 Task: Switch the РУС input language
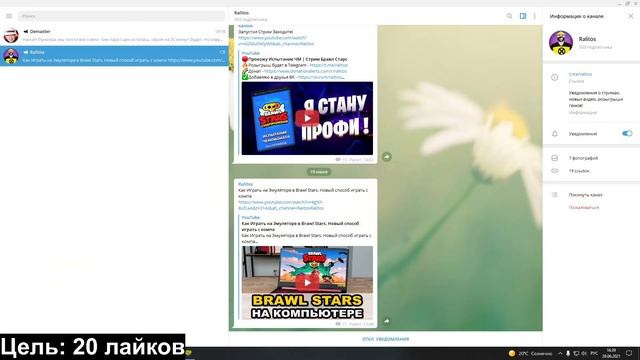tap(594, 353)
